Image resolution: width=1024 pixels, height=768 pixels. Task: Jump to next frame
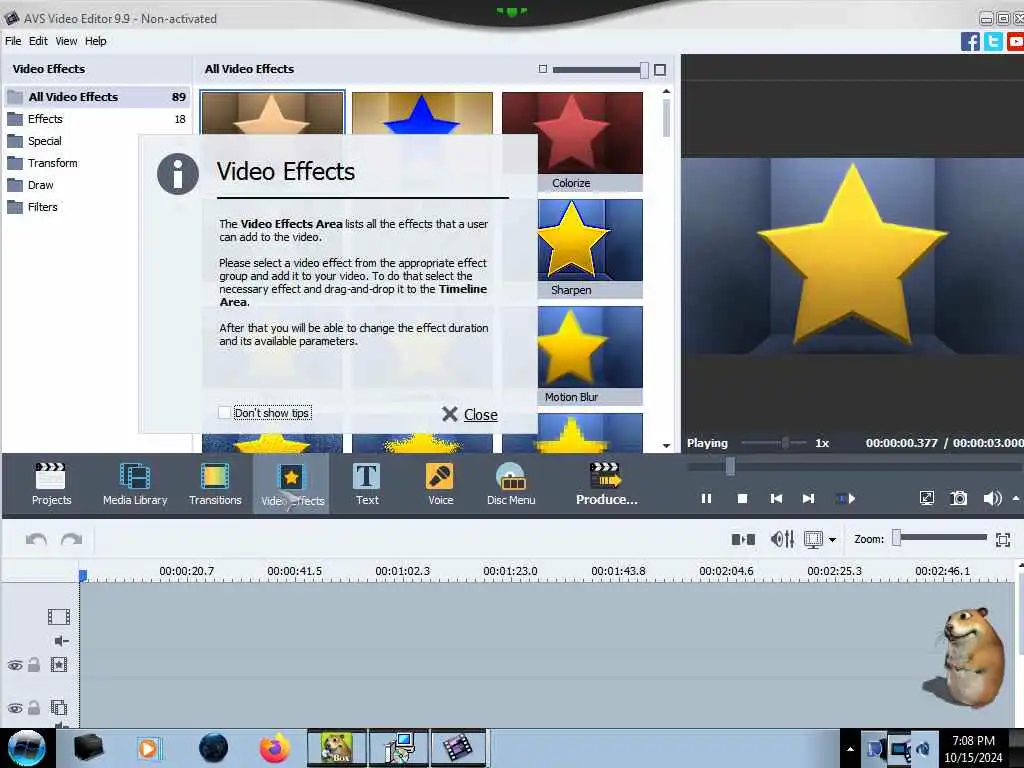(x=808, y=498)
